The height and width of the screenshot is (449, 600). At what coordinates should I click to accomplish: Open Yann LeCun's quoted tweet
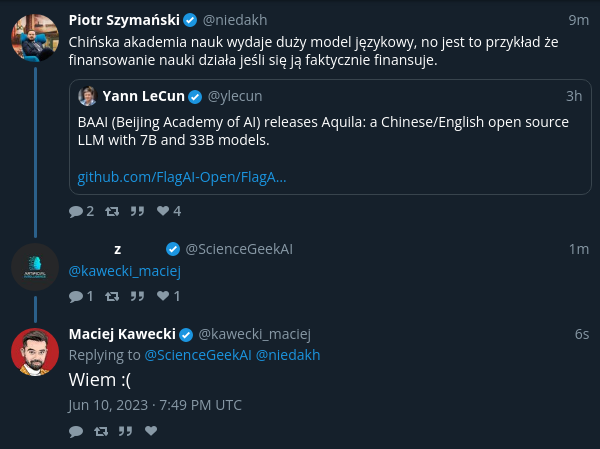tap(330, 137)
